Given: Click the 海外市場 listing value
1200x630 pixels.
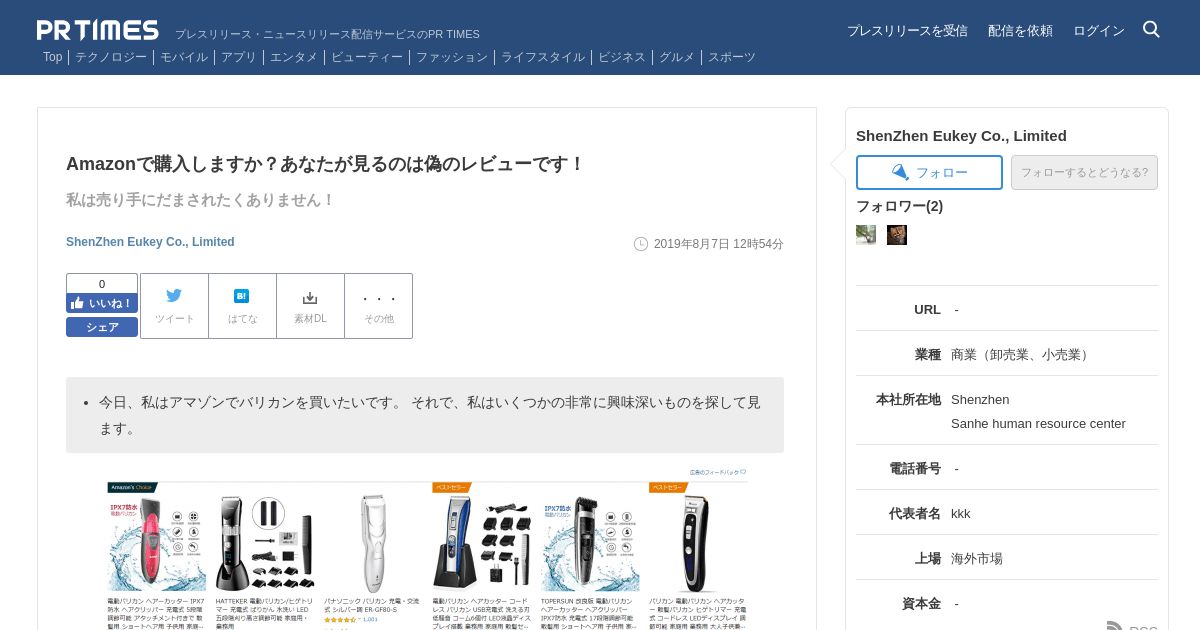Looking at the screenshot, I should (x=977, y=558).
